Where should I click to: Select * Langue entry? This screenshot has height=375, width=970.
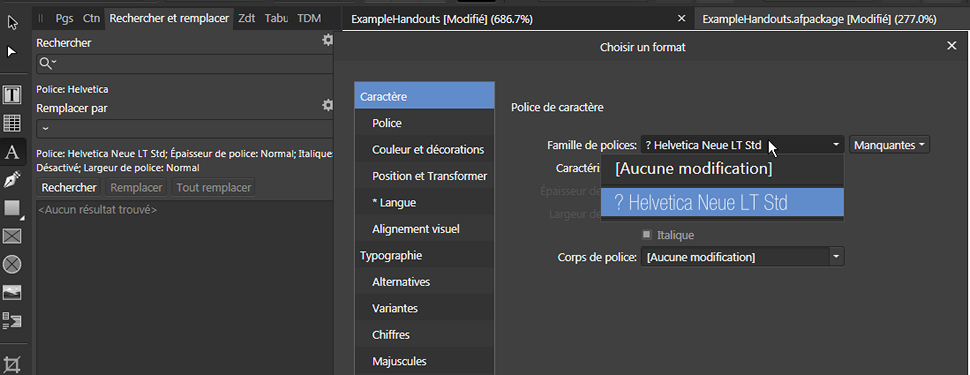point(424,202)
